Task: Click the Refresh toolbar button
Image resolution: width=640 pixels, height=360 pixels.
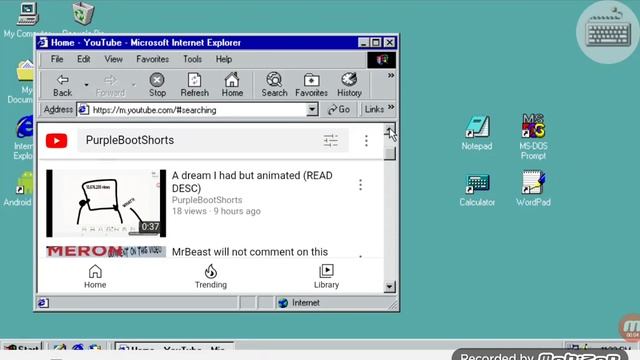Action: pos(194,85)
